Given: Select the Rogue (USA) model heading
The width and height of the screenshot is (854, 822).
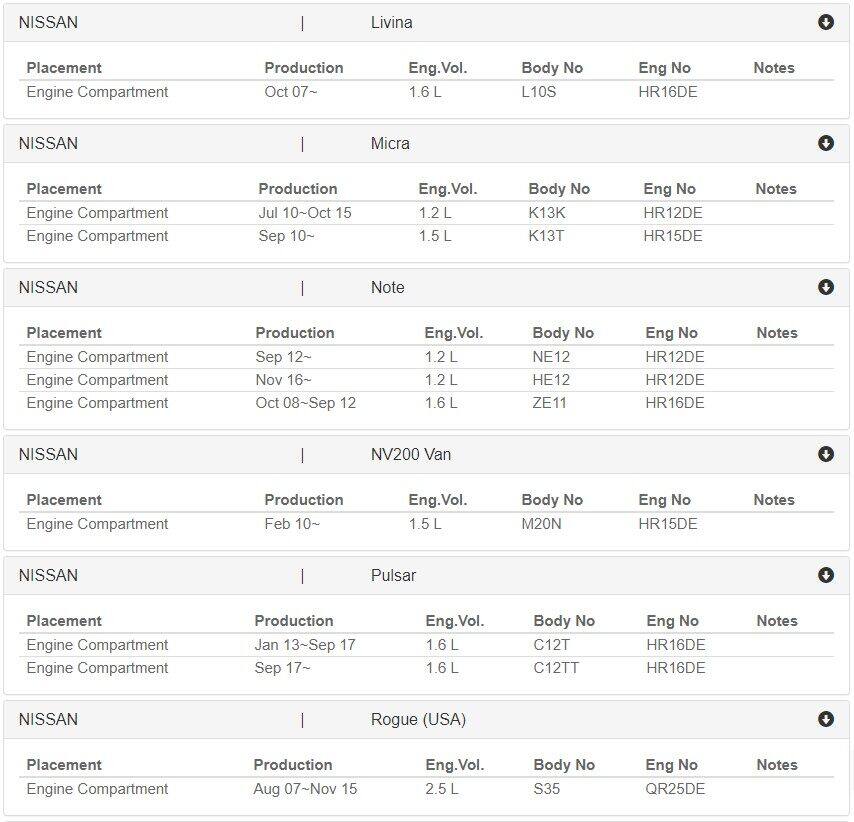Looking at the screenshot, I should [418, 720].
